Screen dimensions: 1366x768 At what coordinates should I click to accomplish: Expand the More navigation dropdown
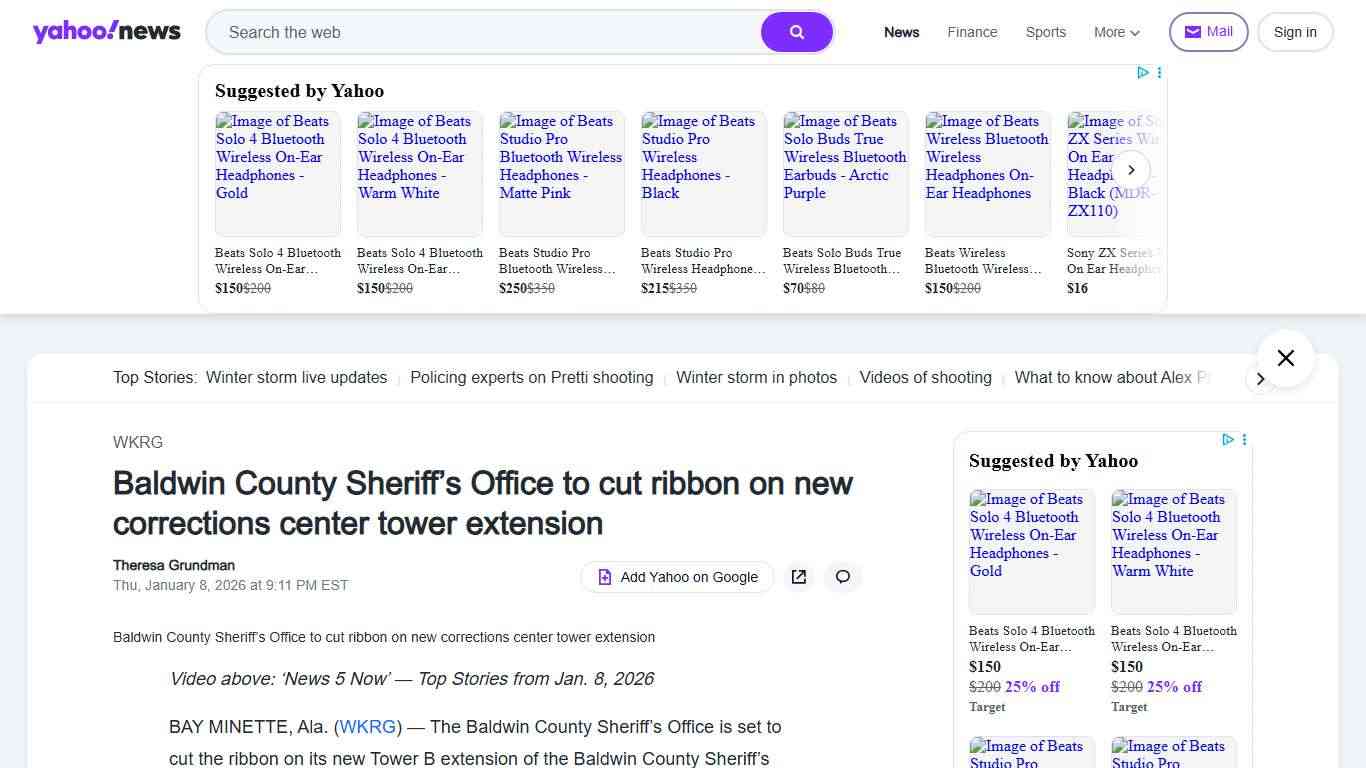click(x=1116, y=32)
